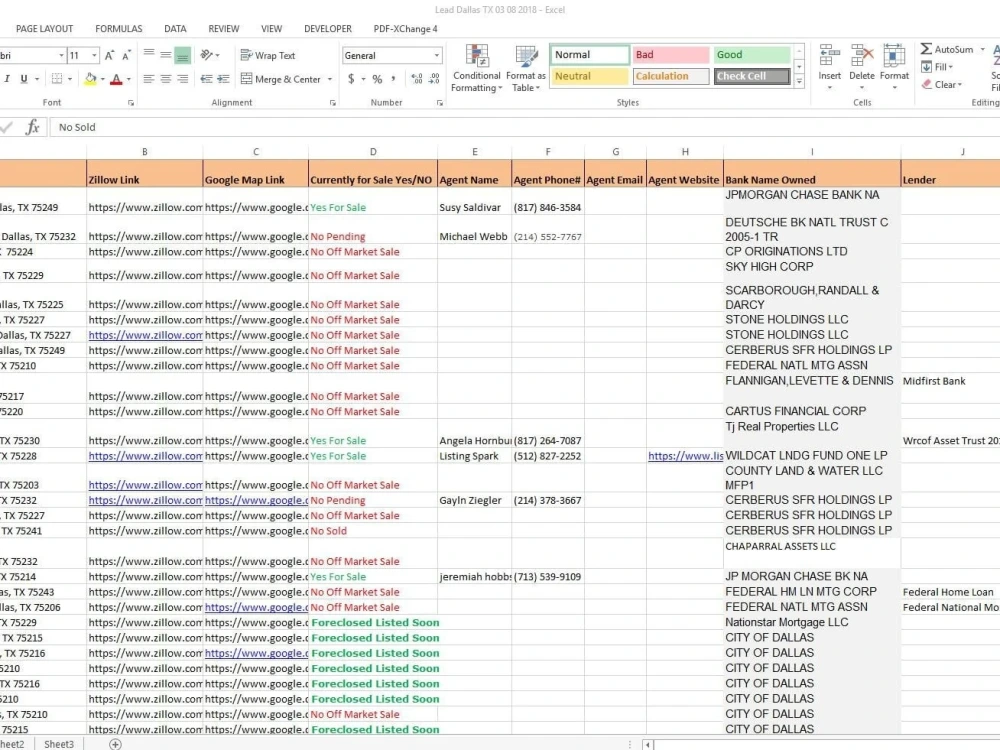This screenshot has width=1000, height=750.
Task: Open DEVELOPER ribbon tab
Action: 328,29
